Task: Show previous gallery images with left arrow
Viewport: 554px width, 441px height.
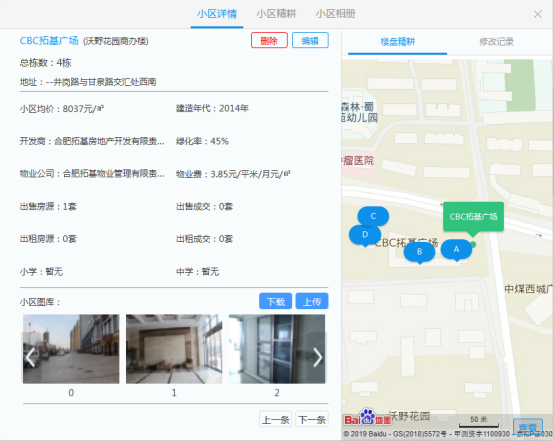Action: (x=30, y=357)
